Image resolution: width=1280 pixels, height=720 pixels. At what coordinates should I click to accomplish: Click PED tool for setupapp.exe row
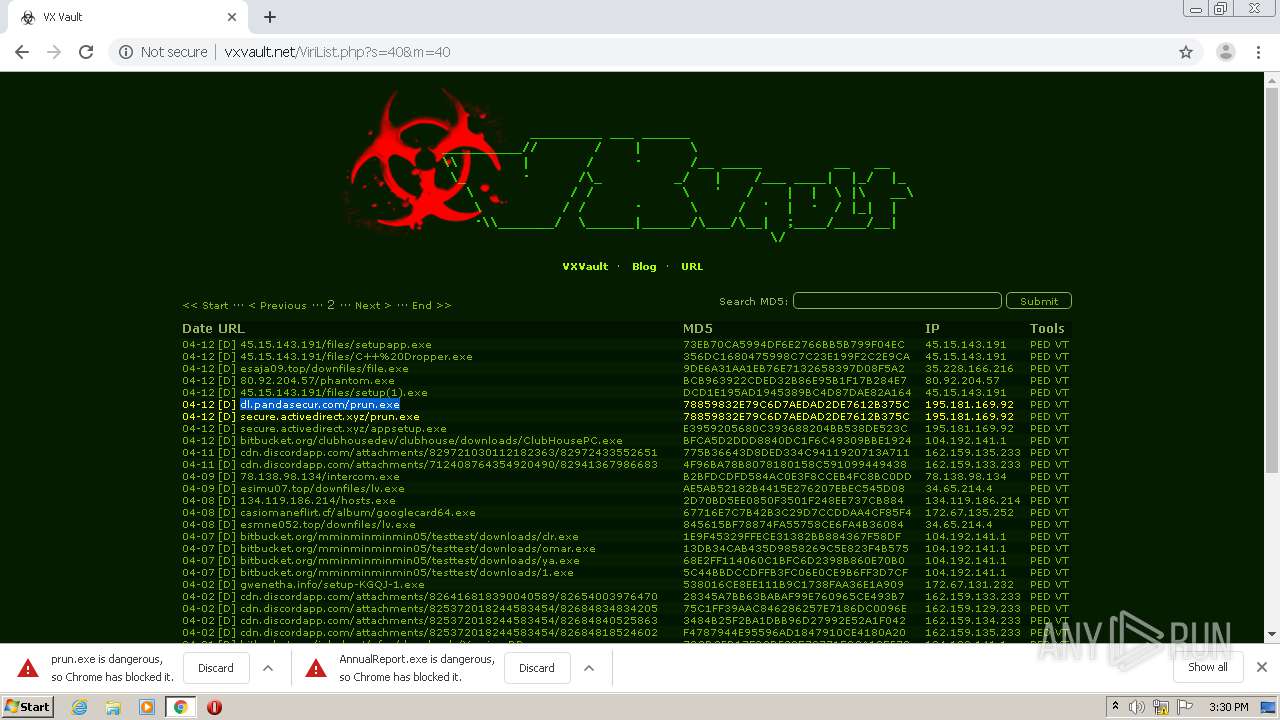[x=1040, y=345]
